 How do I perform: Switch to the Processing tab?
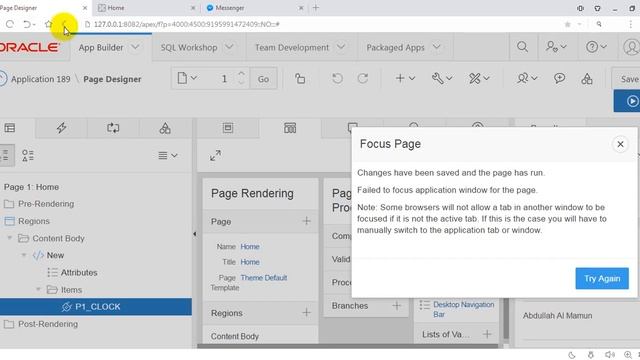click(113, 128)
